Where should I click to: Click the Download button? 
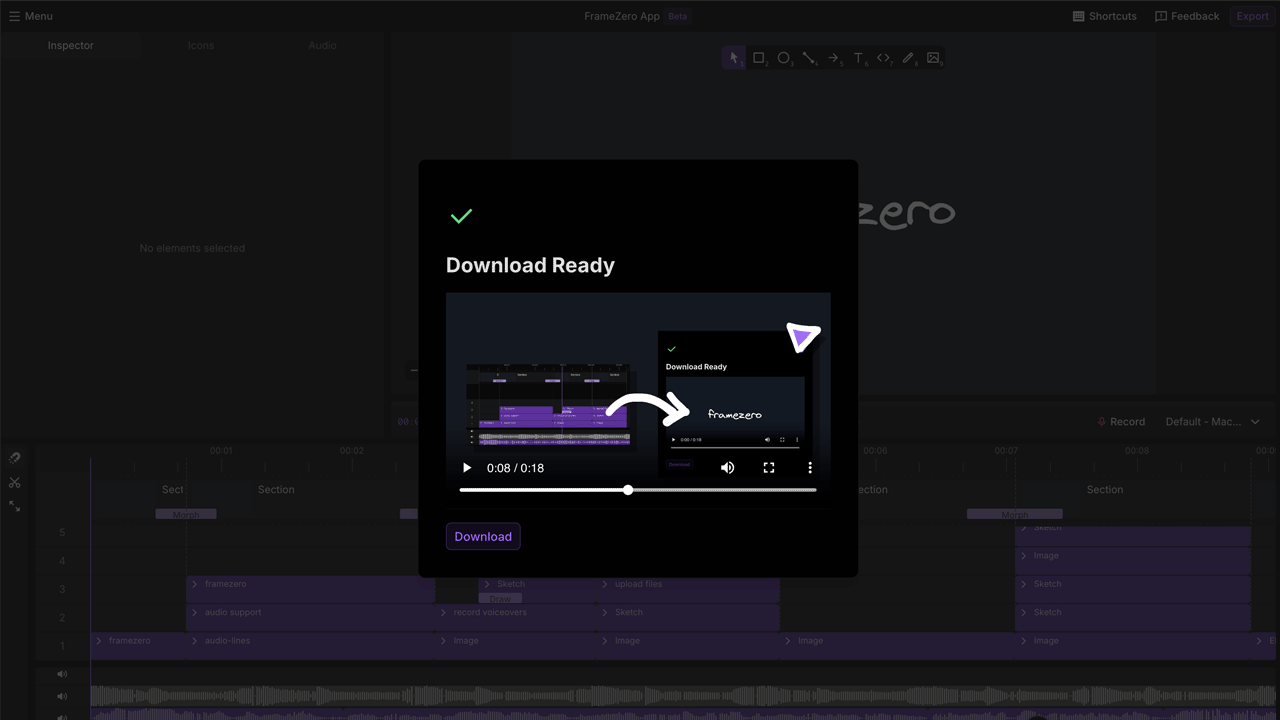483,536
